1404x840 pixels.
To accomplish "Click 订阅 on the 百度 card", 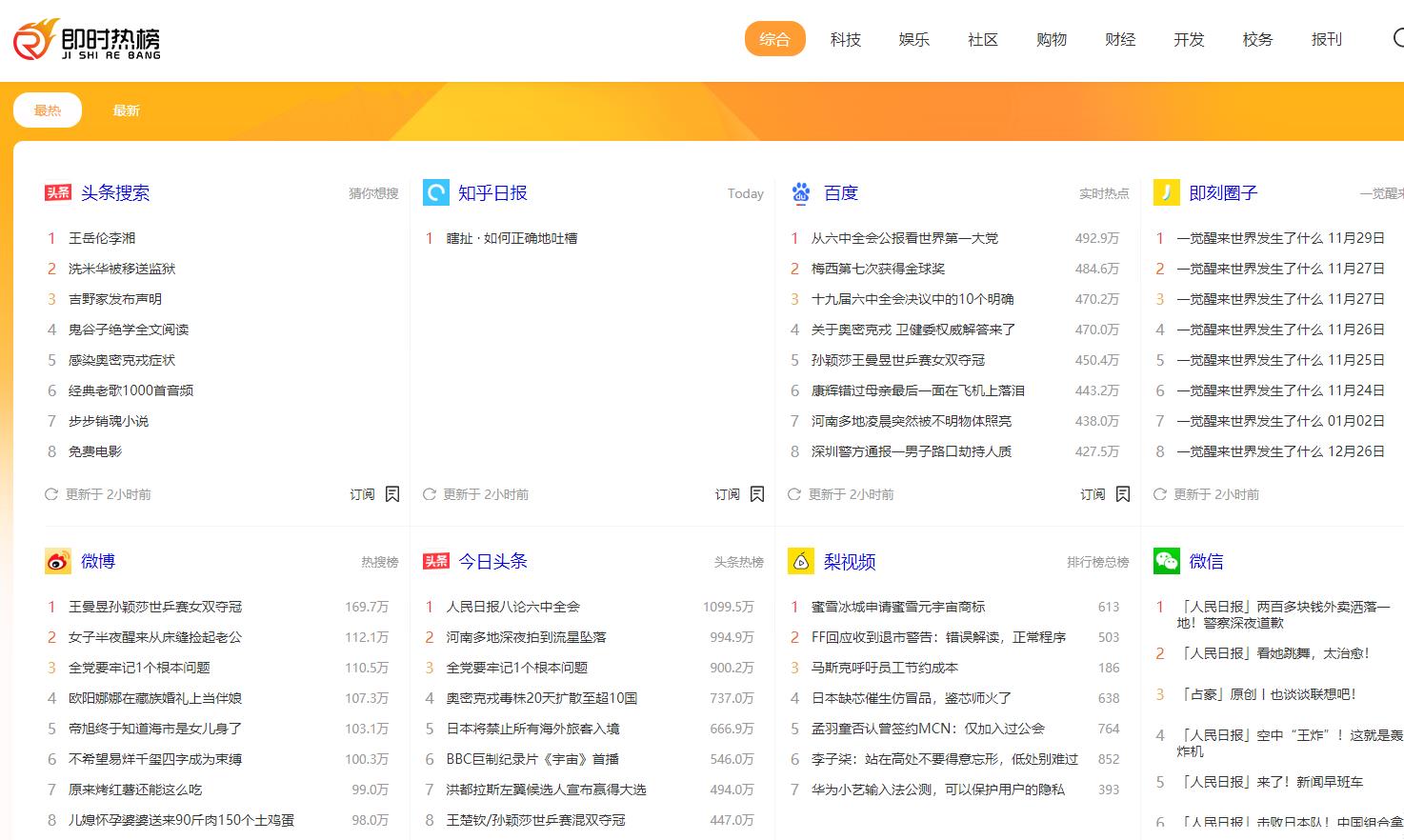I will tap(1092, 493).
